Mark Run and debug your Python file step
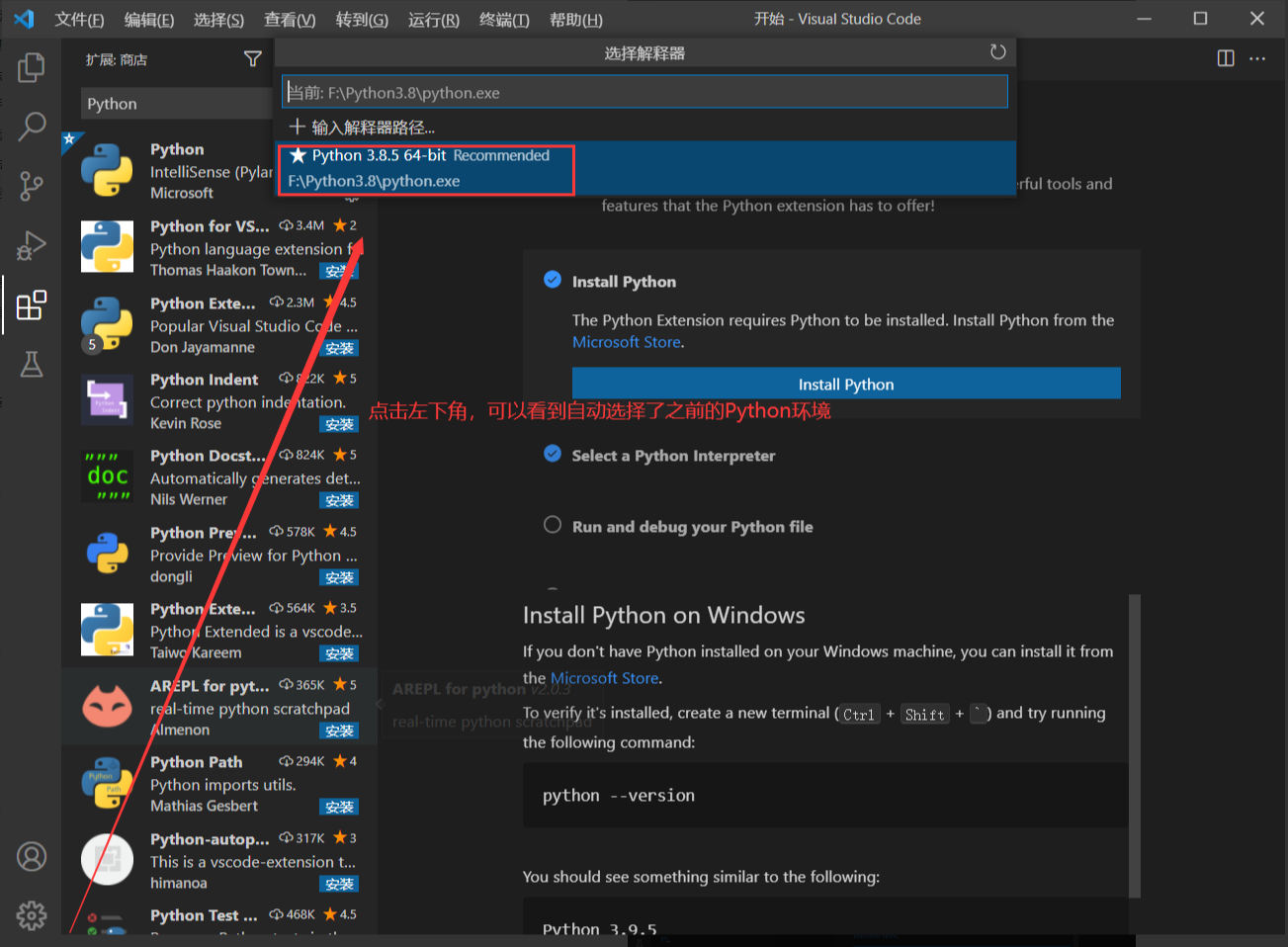Screen dimensions: 1288x947 pos(553,525)
